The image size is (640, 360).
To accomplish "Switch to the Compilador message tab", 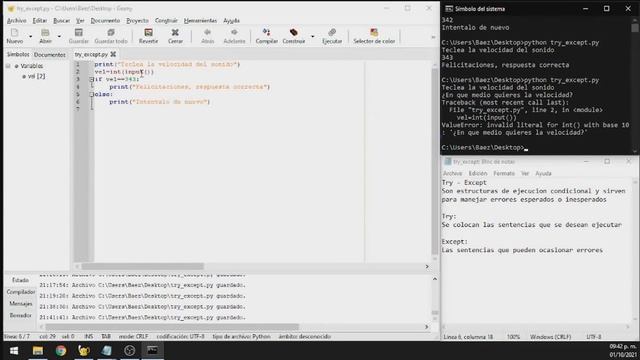I will (20, 292).
